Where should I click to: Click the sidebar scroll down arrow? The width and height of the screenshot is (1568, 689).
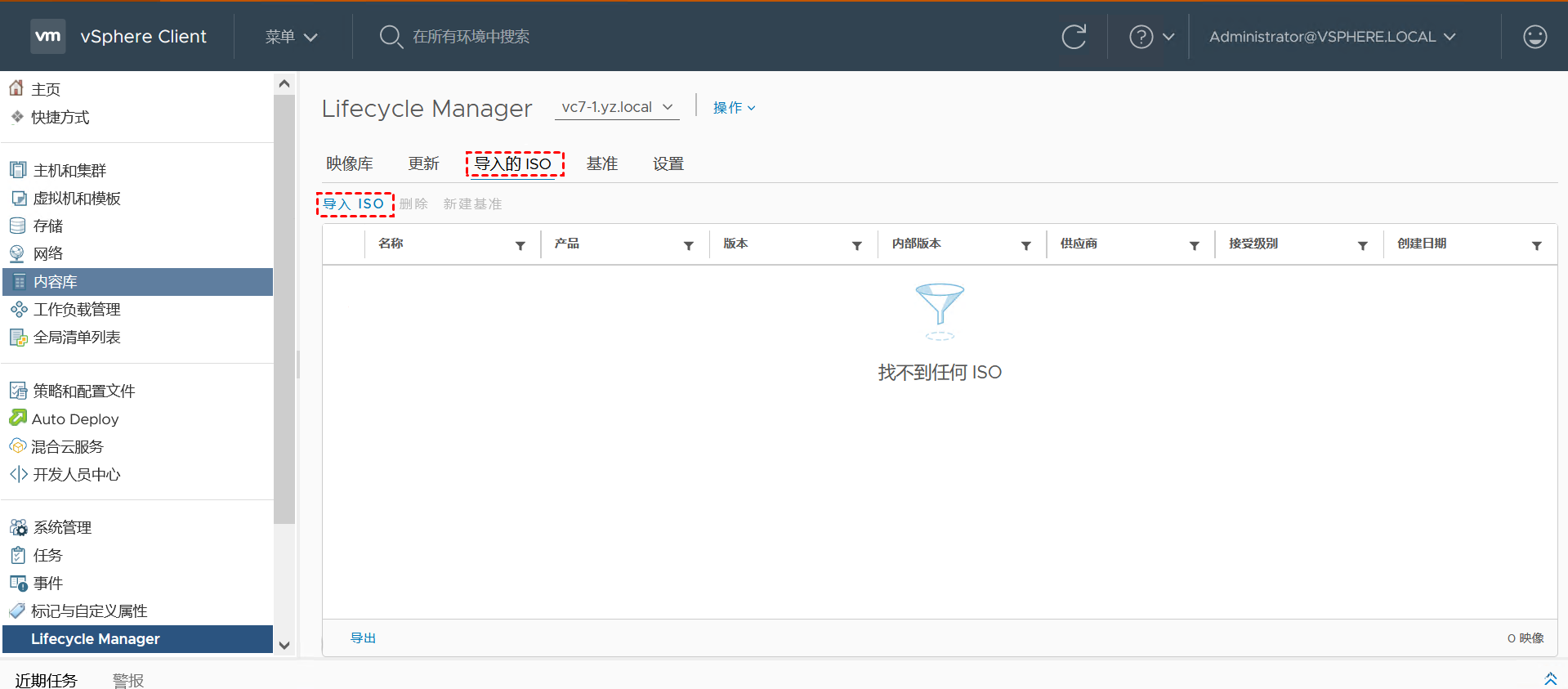tap(284, 645)
